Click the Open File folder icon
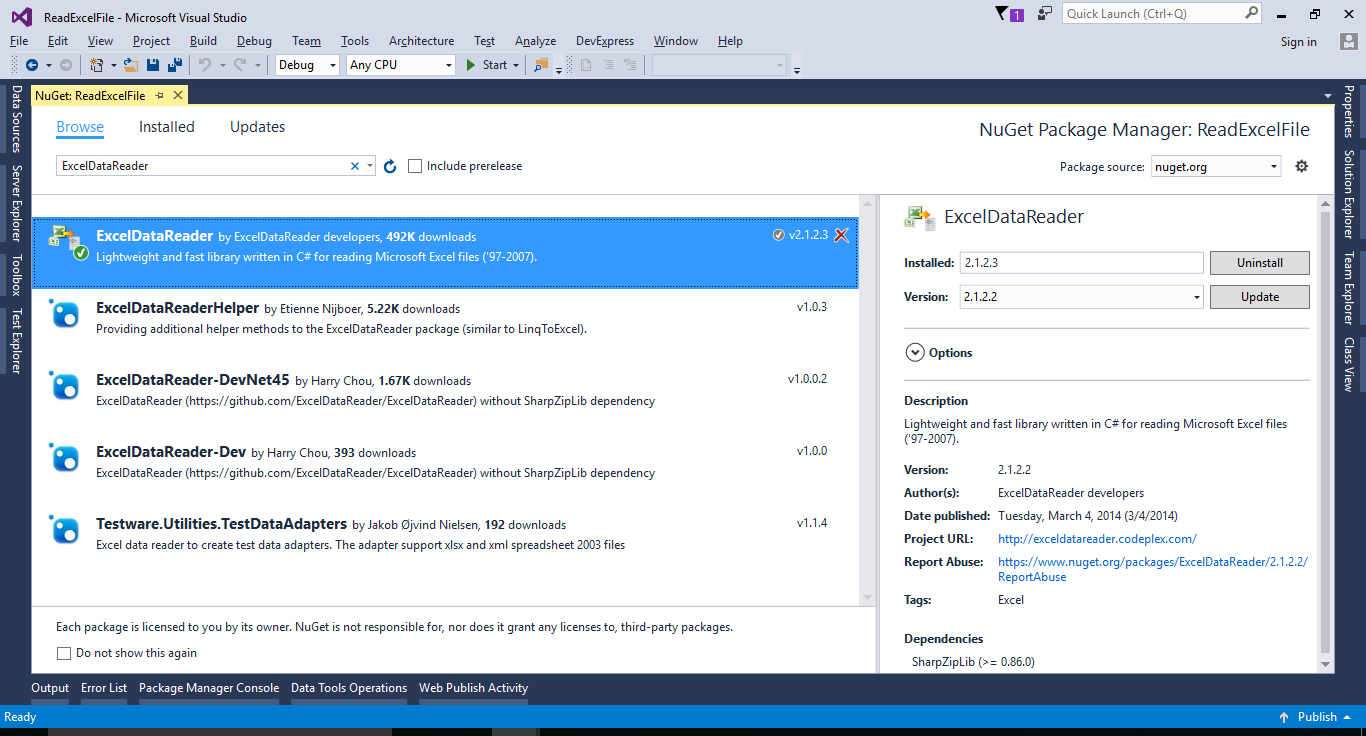Viewport: 1366px width, 736px height. (x=131, y=65)
